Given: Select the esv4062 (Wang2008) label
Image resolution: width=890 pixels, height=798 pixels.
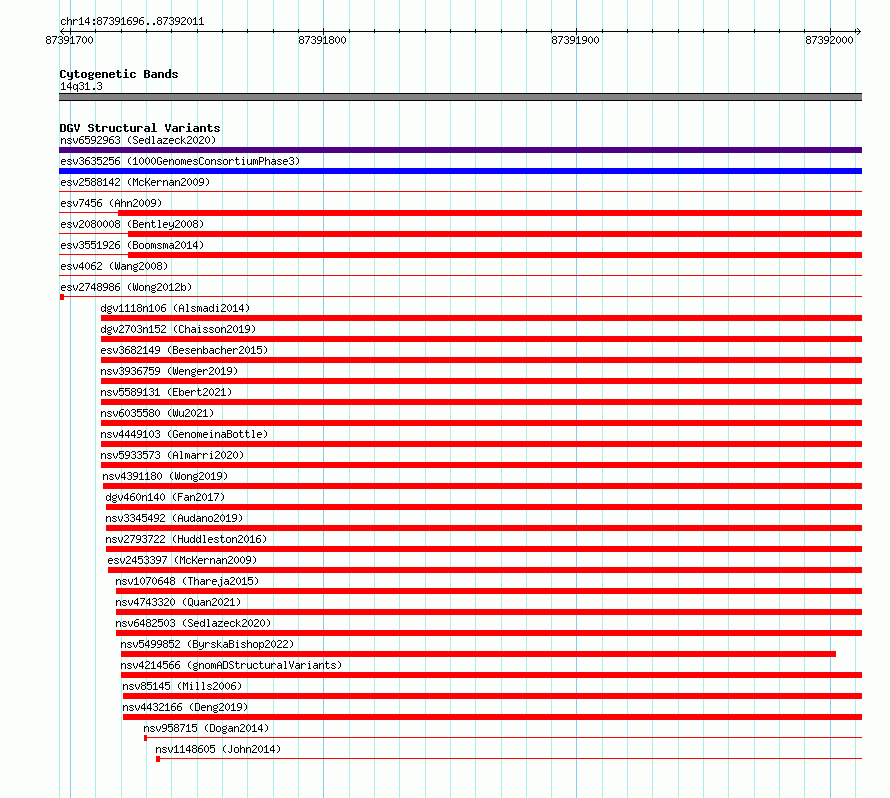Looking at the screenshot, I should [114, 266].
